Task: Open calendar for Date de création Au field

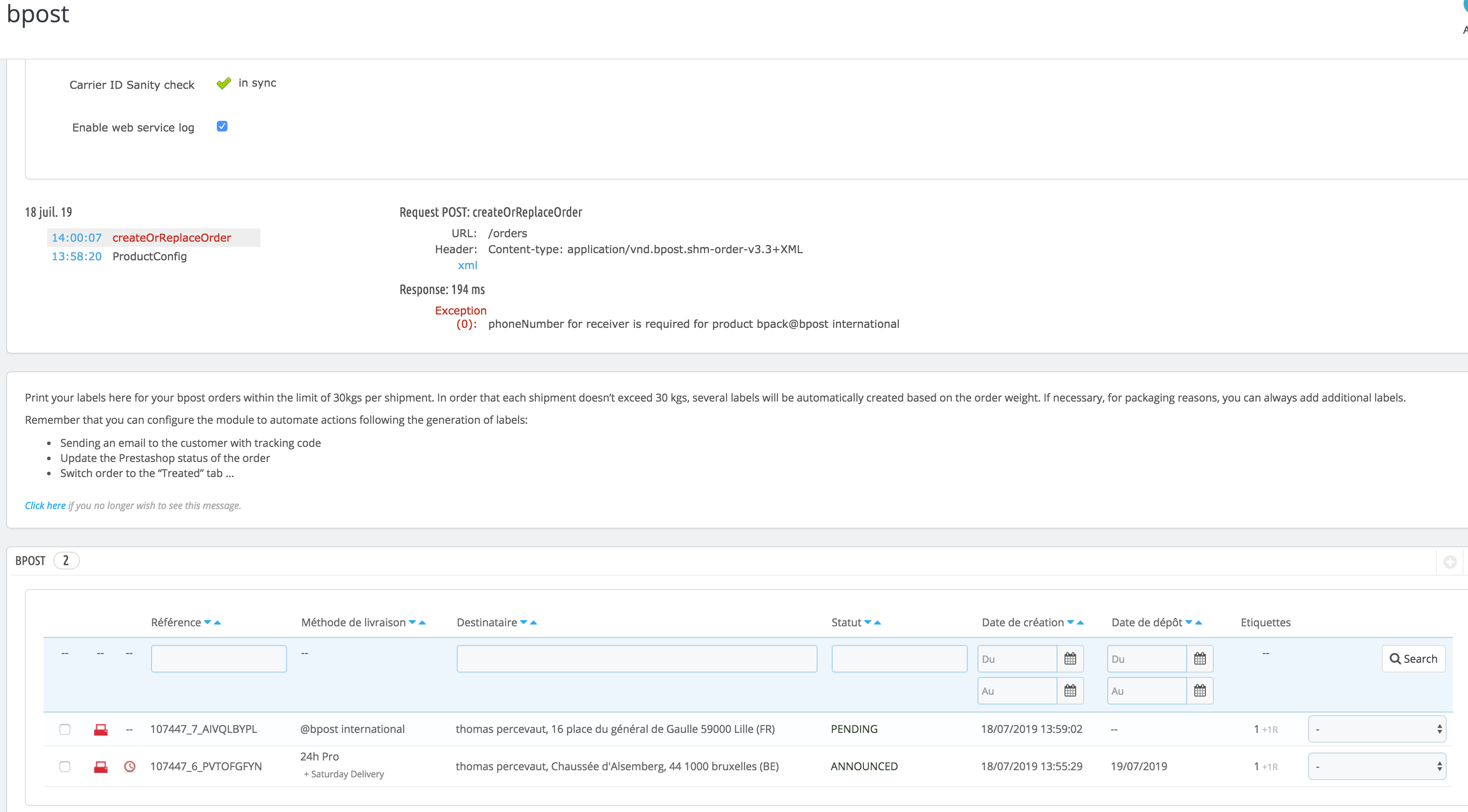Action: point(1069,691)
